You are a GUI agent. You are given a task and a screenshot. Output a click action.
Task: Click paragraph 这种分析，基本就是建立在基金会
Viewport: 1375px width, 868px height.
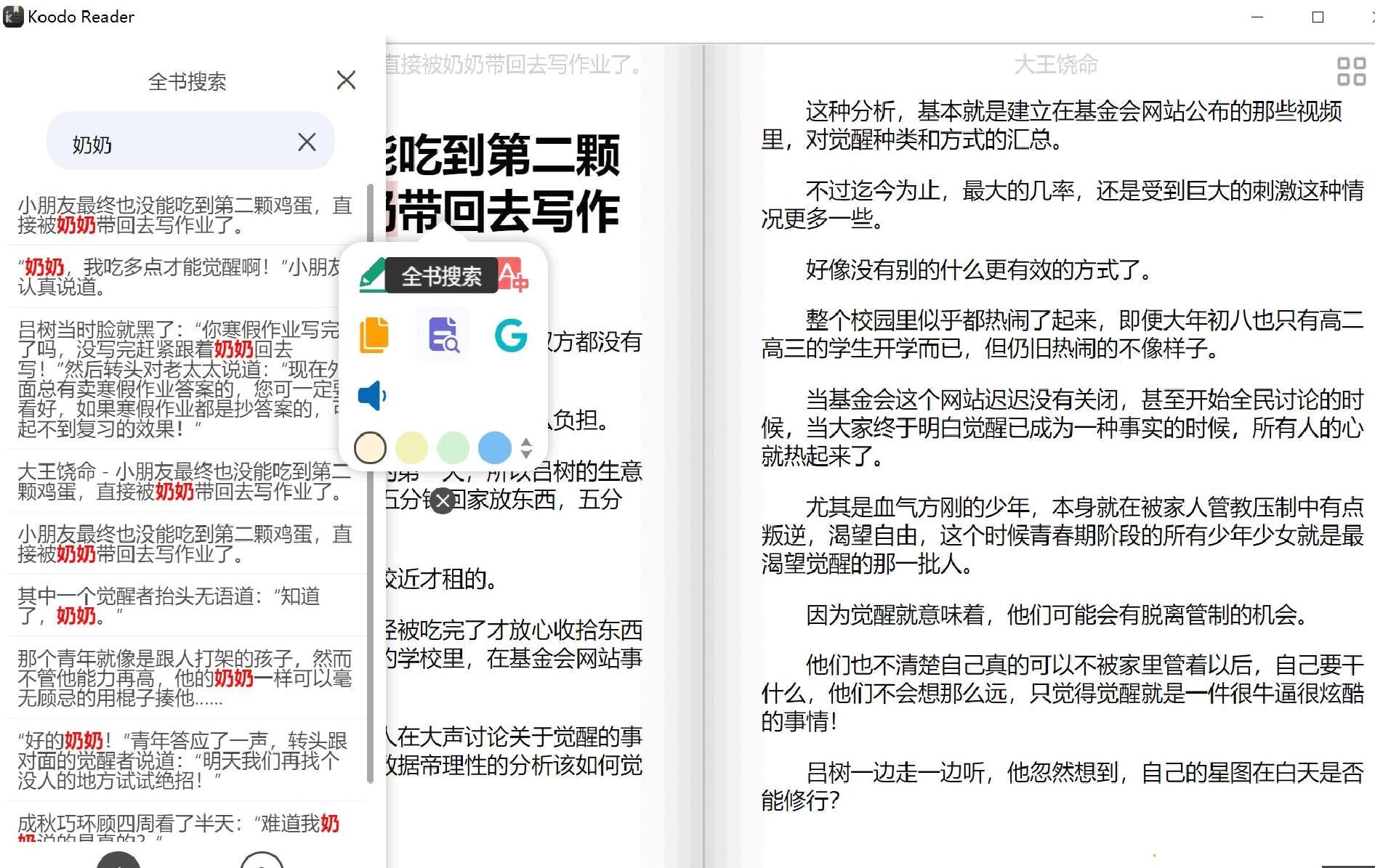1052,125
